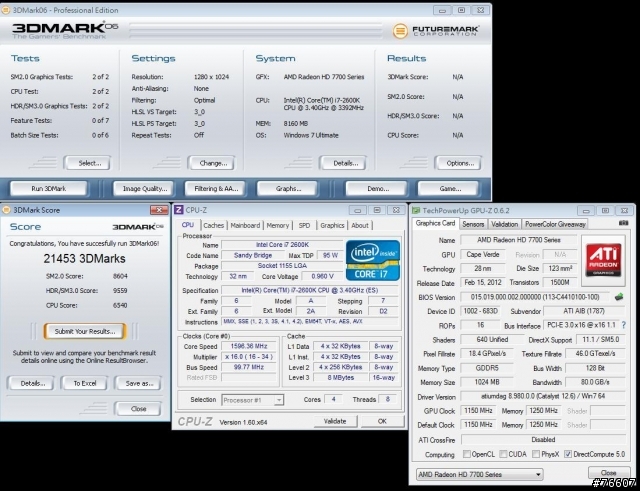Click Details... in the 3DMark Score window
The height and width of the screenshot is (491, 640).
pos(31,383)
